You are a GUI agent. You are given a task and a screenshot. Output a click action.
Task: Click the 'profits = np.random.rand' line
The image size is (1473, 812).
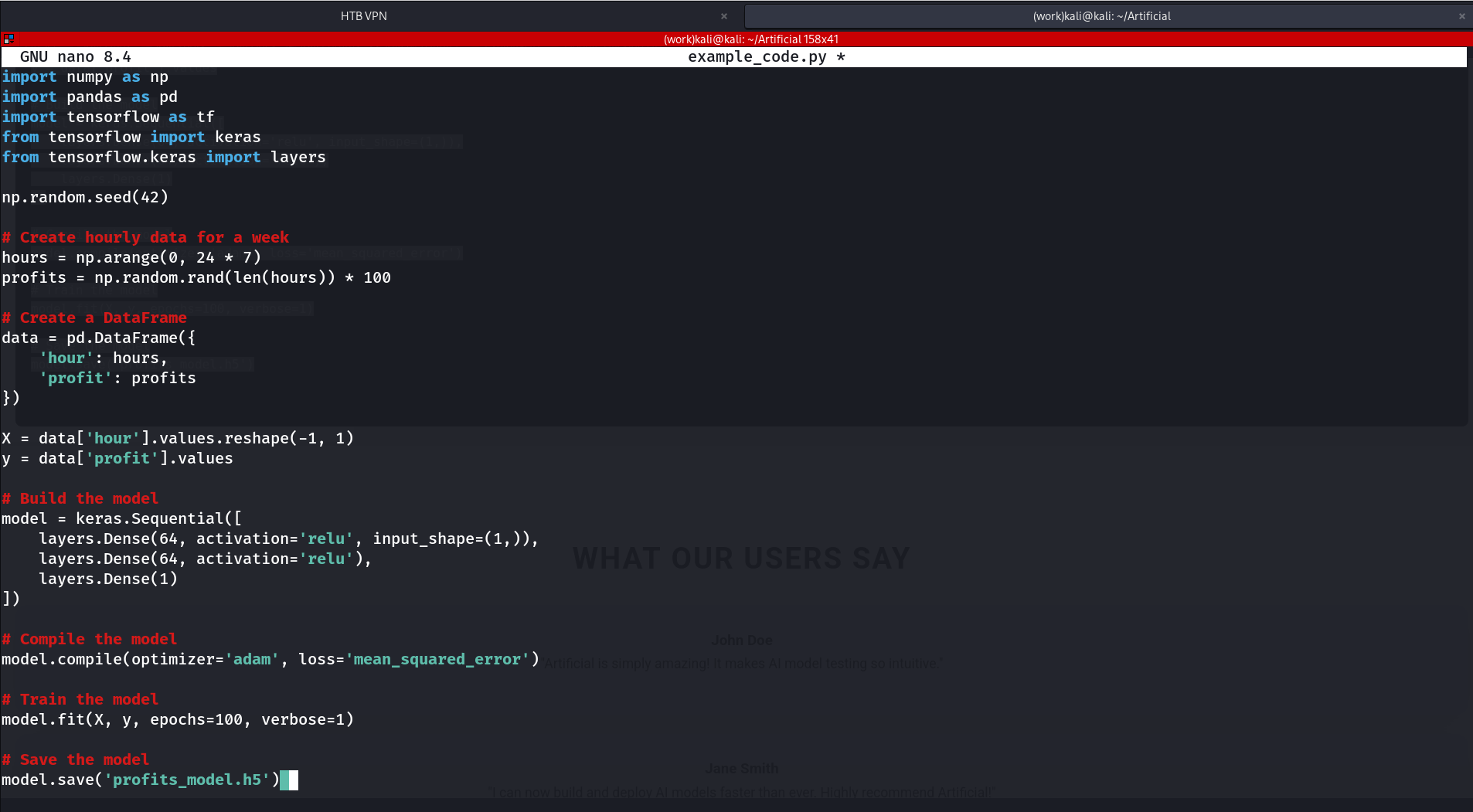pyautogui.click(x=196, y=277)
